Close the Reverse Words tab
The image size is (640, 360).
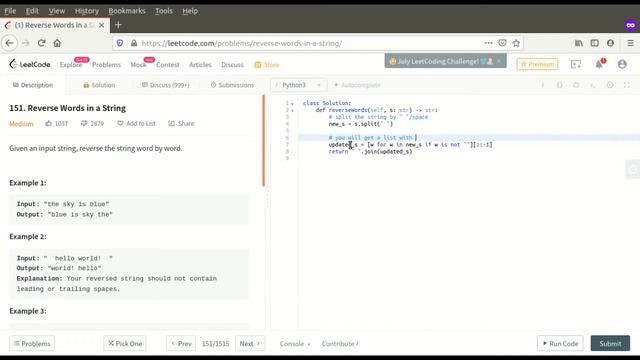pyautogui.click(x=102, y=25)
